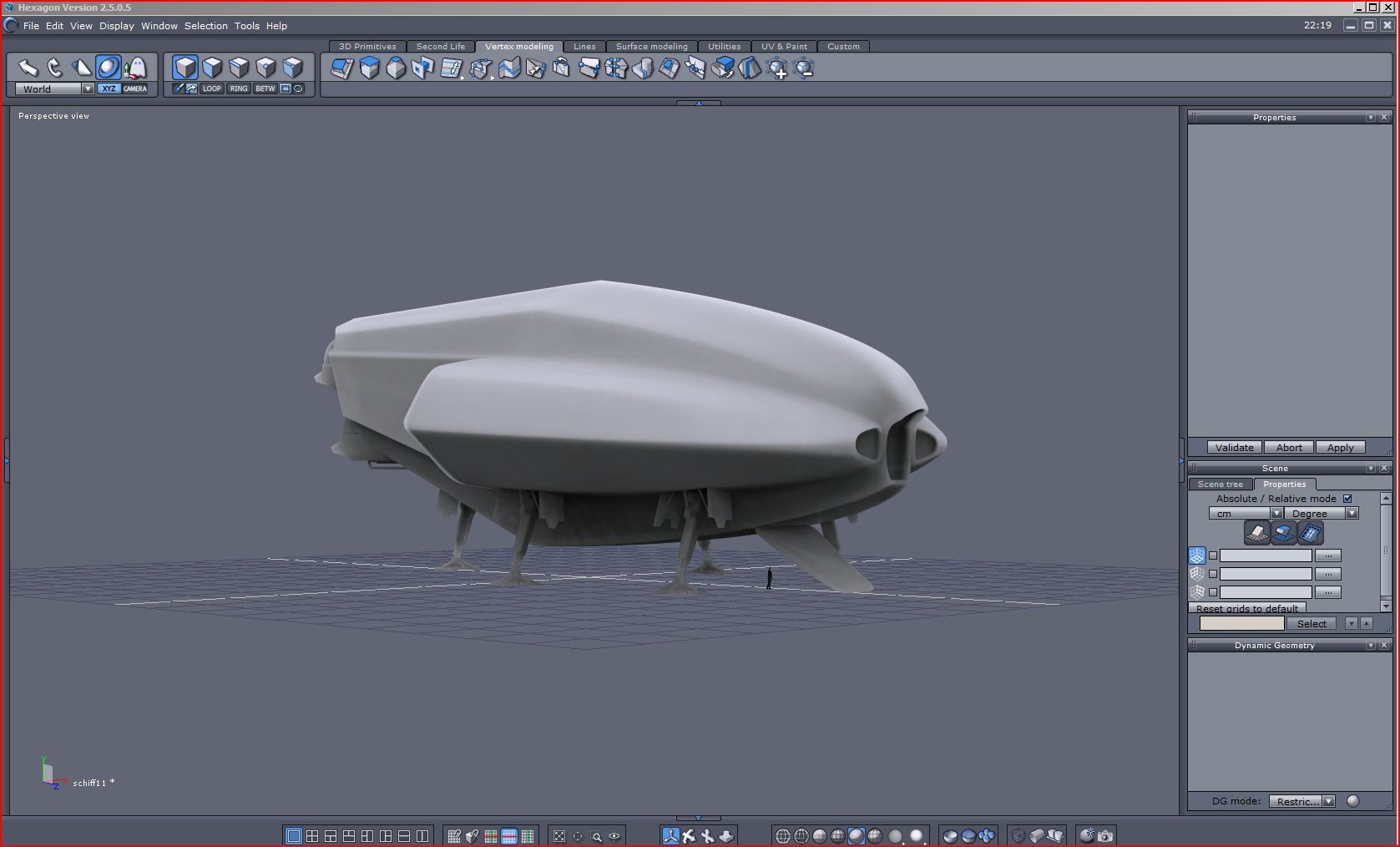Screen dimensions: 1400x847
Task: Click the Select button in Scene panel
Action: pos(1312,624)
